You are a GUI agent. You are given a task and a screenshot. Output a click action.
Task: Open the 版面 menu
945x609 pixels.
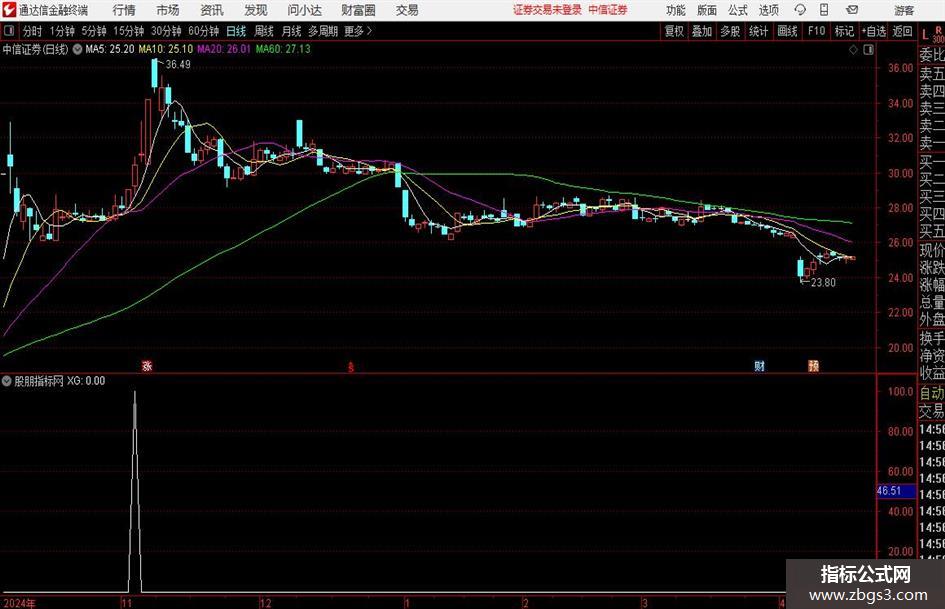tap(706, 10)
